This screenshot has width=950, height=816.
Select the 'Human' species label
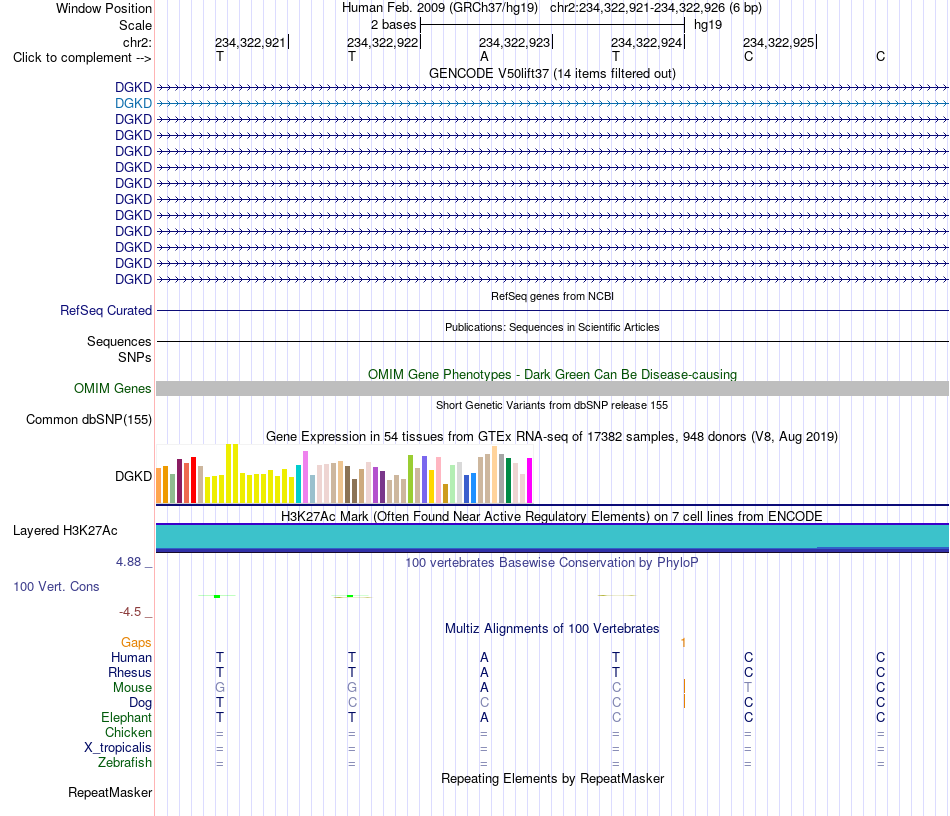point(131,657)
